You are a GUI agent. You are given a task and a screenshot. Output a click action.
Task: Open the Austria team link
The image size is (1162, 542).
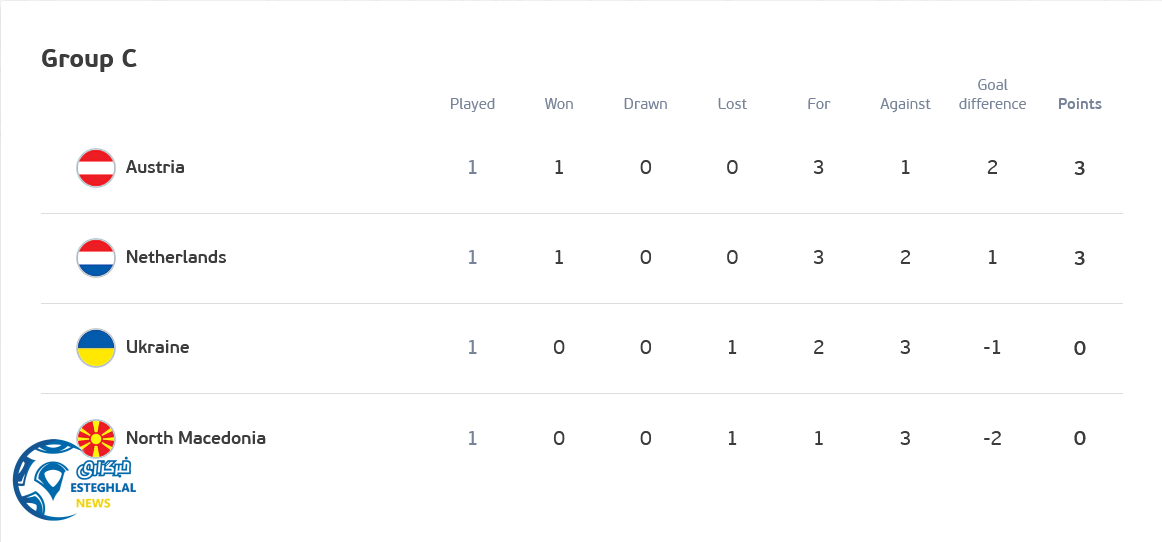coord(155,167)
